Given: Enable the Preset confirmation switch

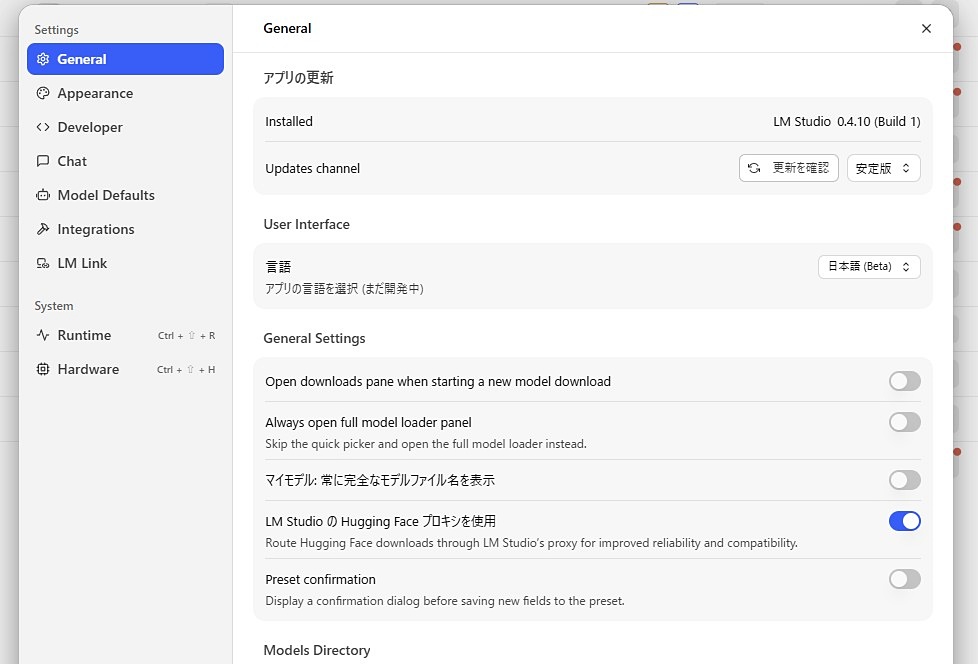Looking at the screenshot, I should (904, 579).
